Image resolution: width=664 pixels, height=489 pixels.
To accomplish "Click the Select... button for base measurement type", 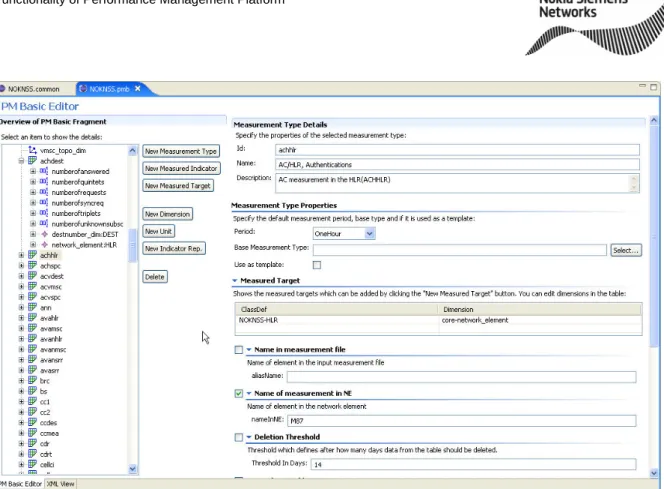I will (x=625, y=250).
